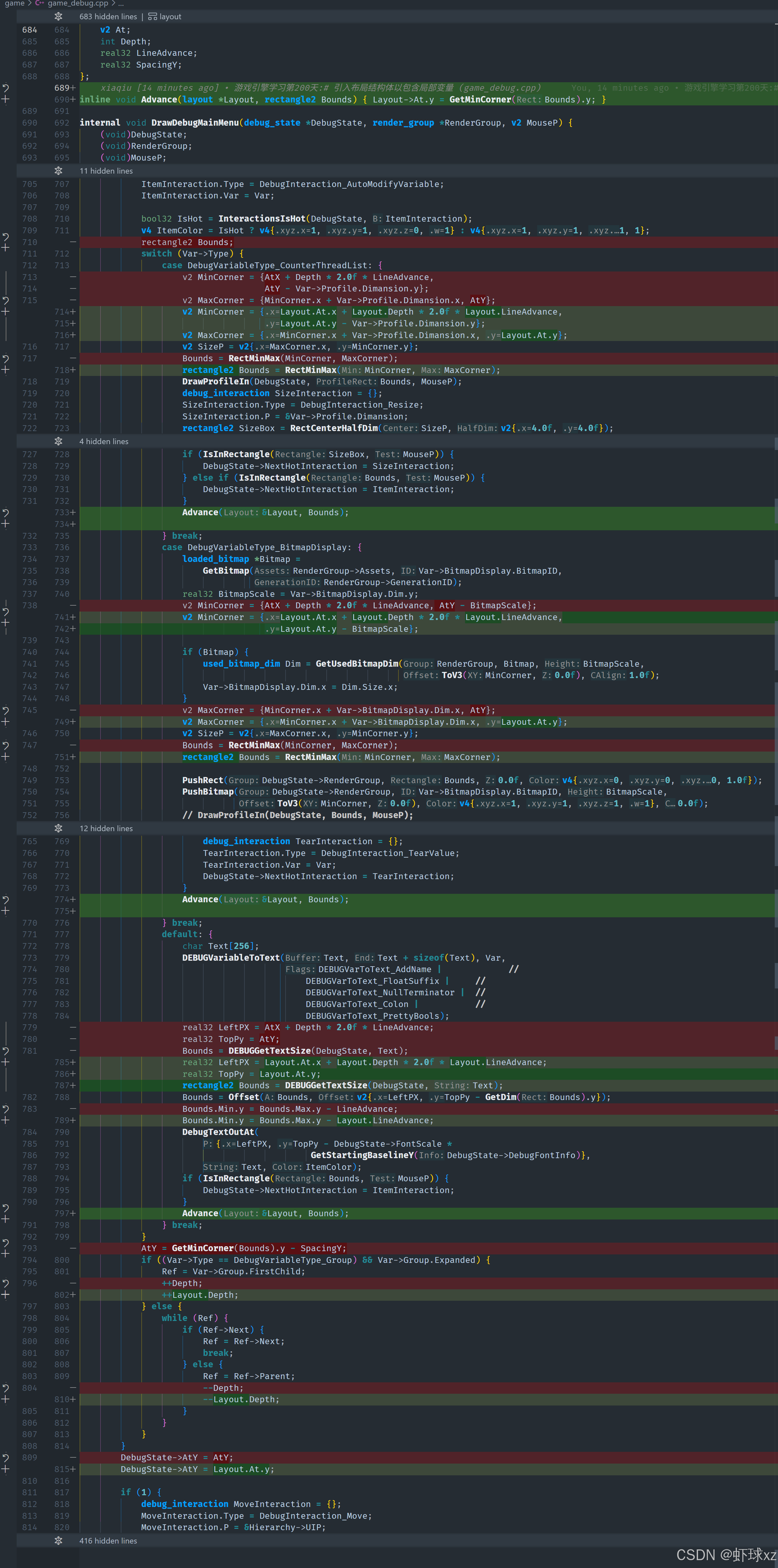Jump to the 'layout' symbol breadcrumb
The height and width of the screenshot is (1568, 778).
(x=170, y=16)
